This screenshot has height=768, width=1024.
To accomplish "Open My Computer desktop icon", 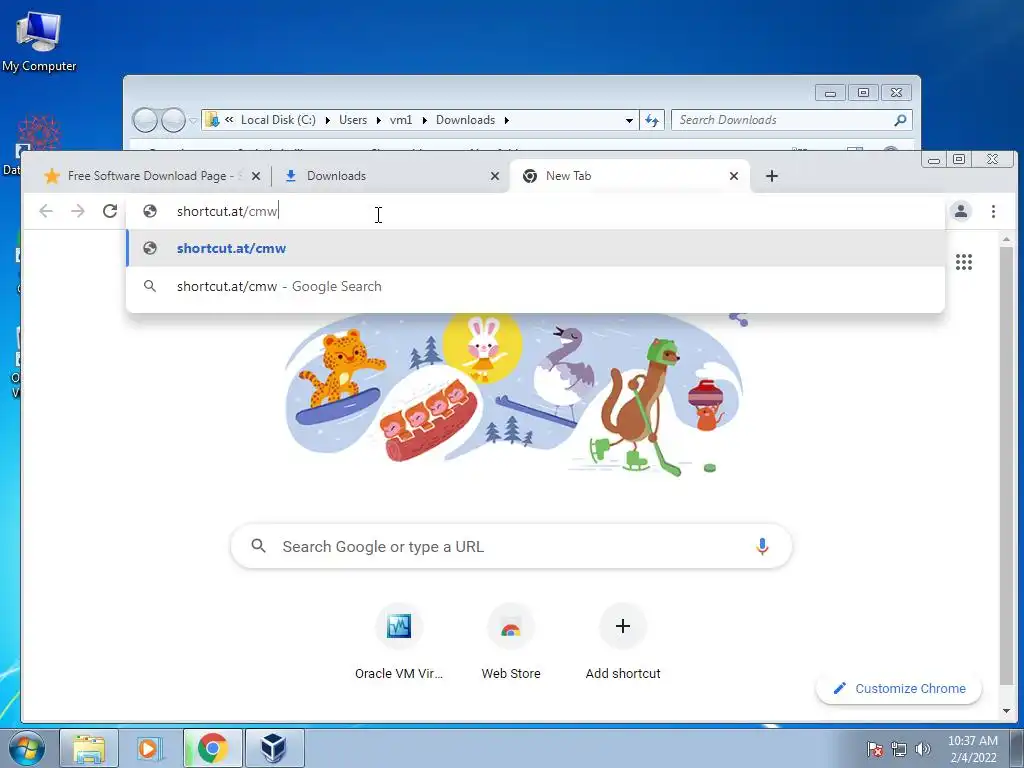I will (39, 42).
